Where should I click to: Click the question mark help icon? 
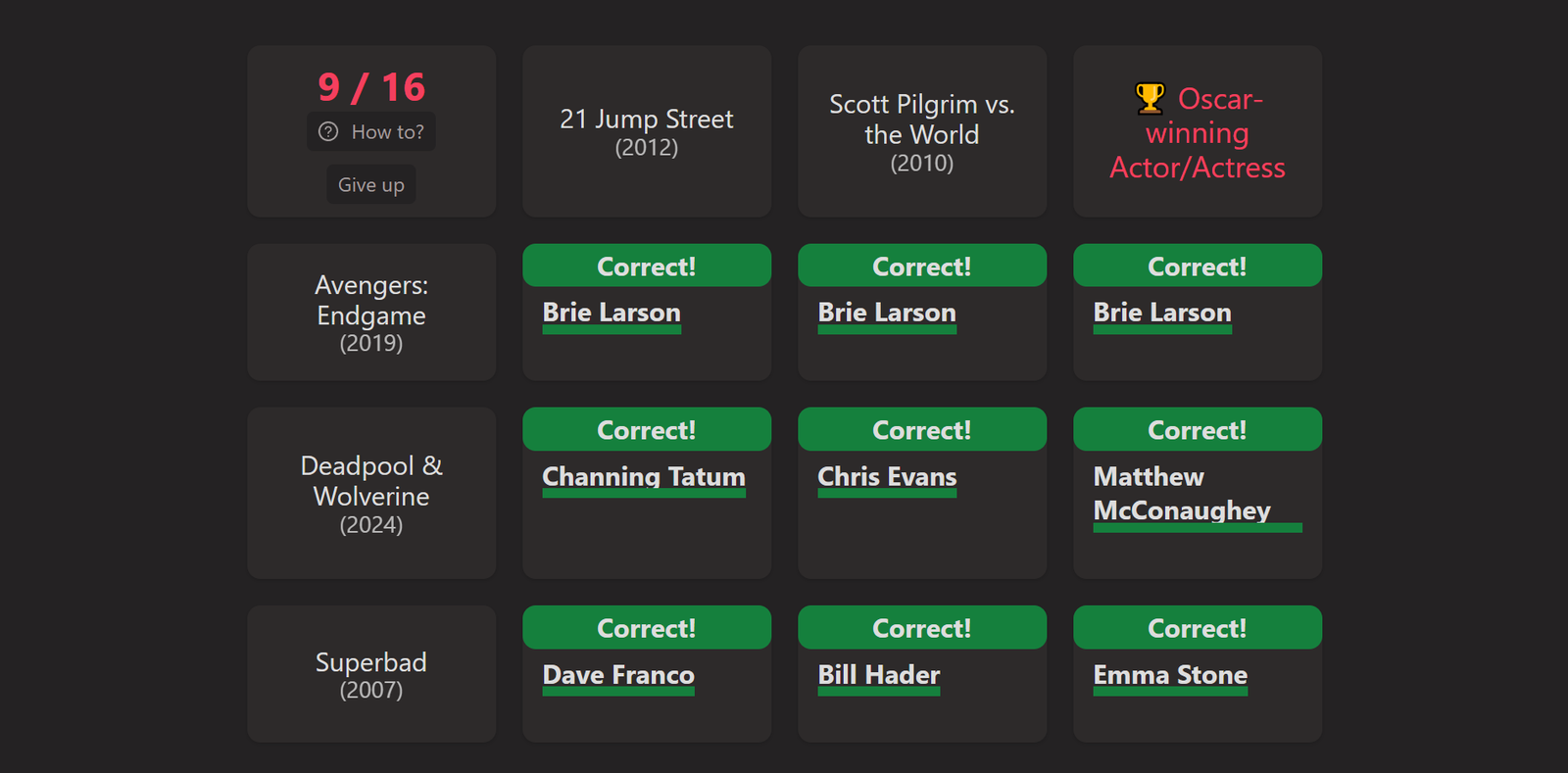(328, 131)
